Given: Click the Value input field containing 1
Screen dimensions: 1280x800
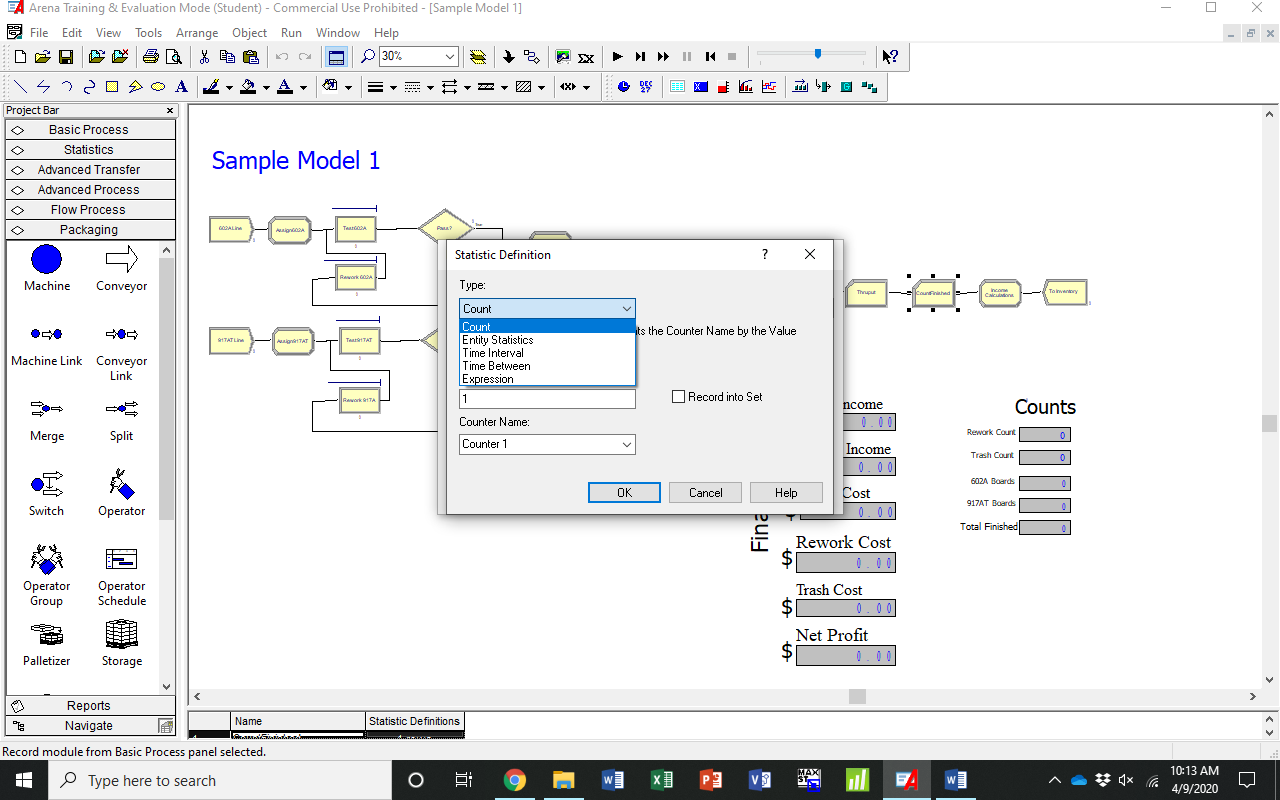Looking at the screenshot, I should point(547,399).
